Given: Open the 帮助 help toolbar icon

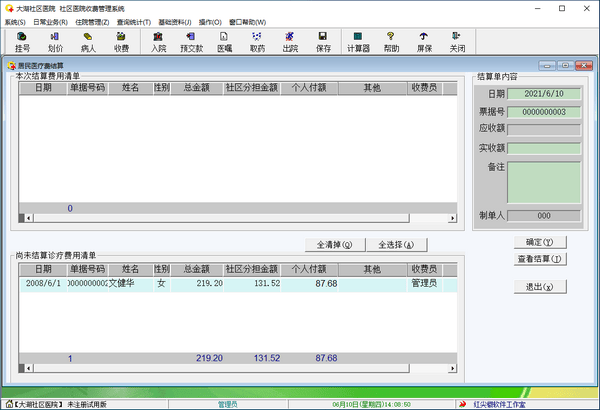Looking at the screenshot, I should pyautogui.click(x=391, y=41).
